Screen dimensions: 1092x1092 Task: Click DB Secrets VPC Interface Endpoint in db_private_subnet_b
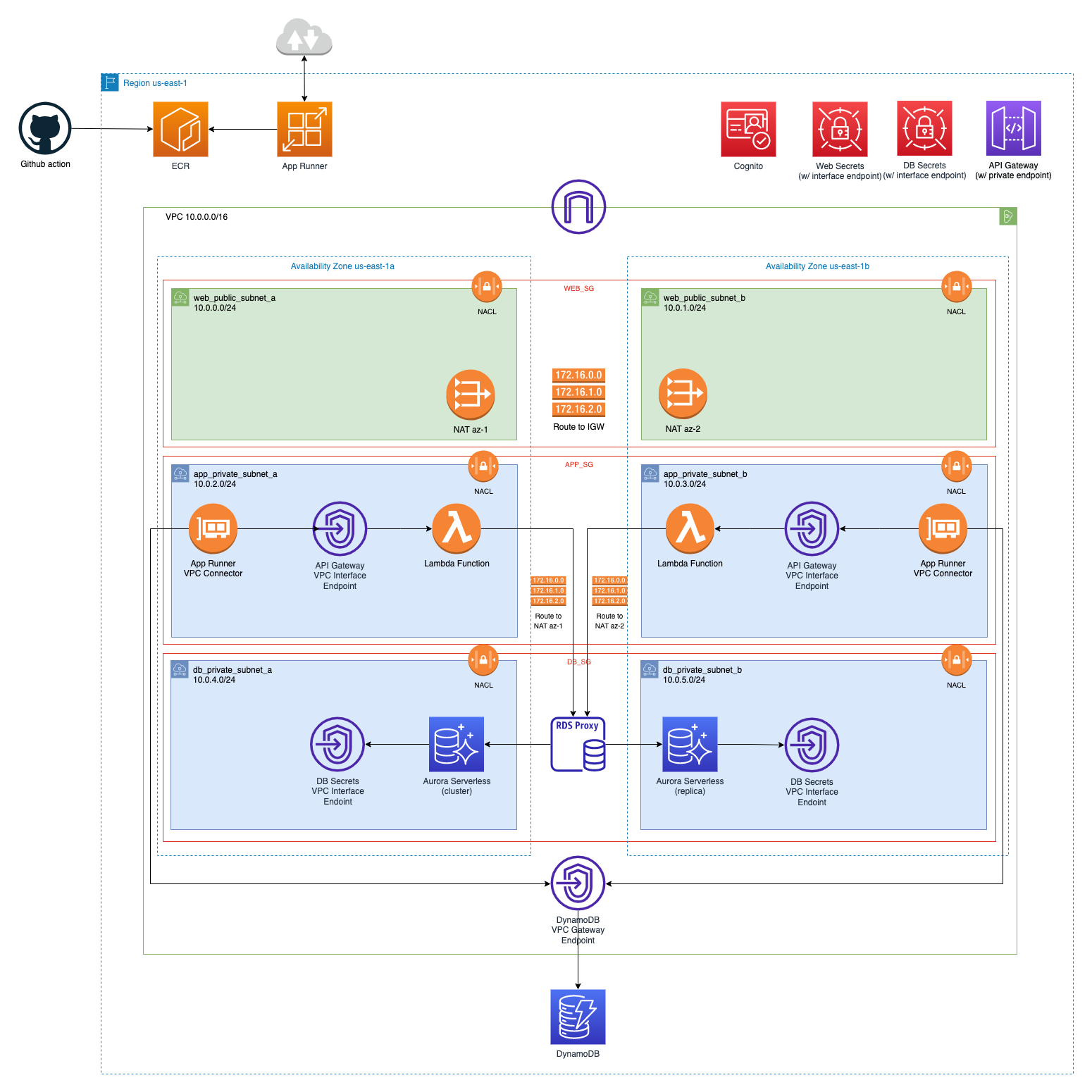(812, 745)
